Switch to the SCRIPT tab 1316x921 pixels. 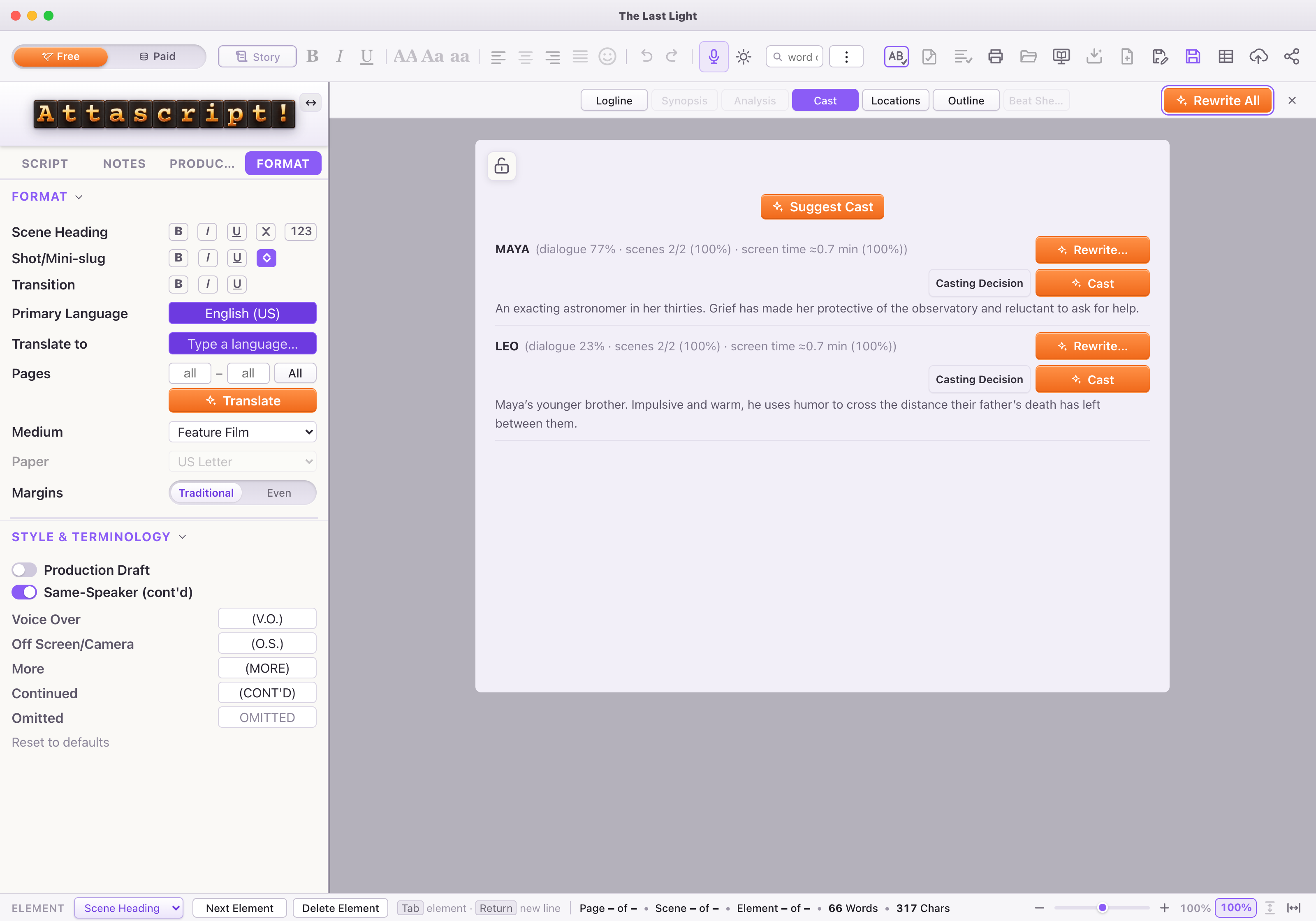(45, 163)
